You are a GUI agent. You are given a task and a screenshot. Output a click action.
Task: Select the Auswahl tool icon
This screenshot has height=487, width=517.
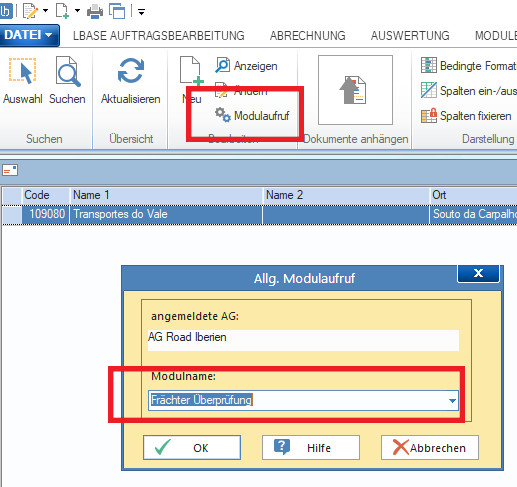click(22, 71)
